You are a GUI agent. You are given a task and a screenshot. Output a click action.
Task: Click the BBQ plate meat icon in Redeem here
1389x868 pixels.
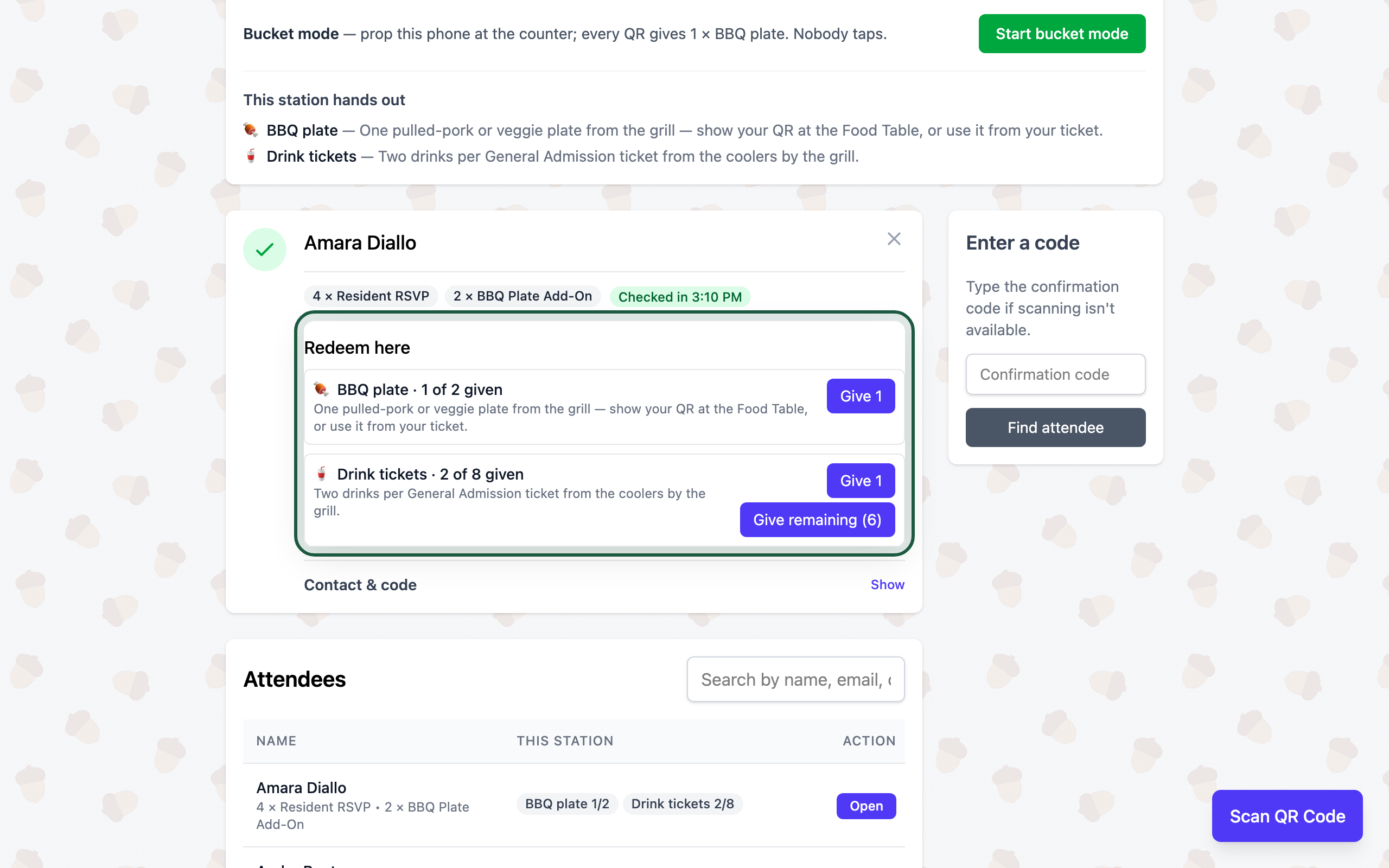click(x=321, y=389)
